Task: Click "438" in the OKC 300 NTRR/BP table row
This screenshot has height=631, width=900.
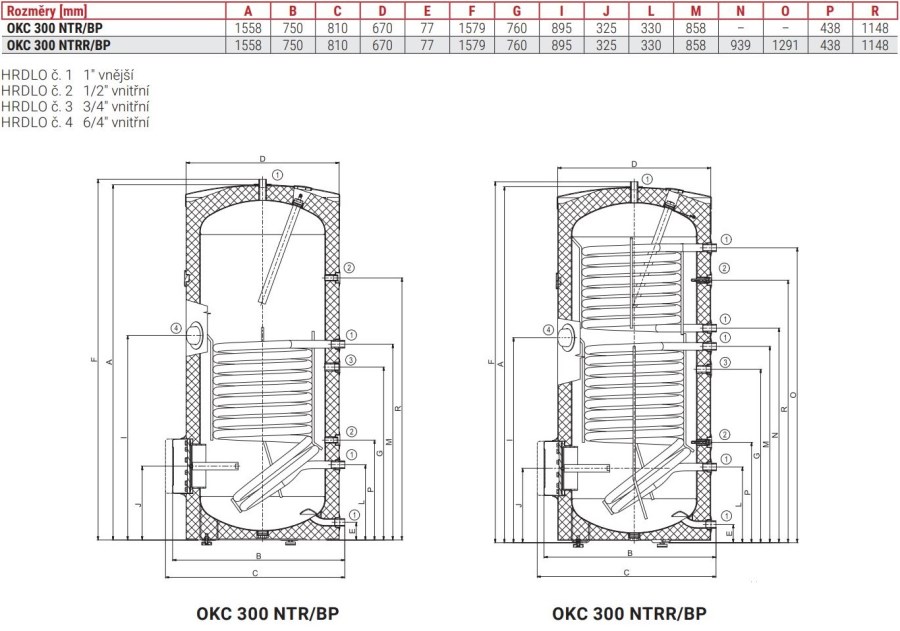Action: coord(830,45)
